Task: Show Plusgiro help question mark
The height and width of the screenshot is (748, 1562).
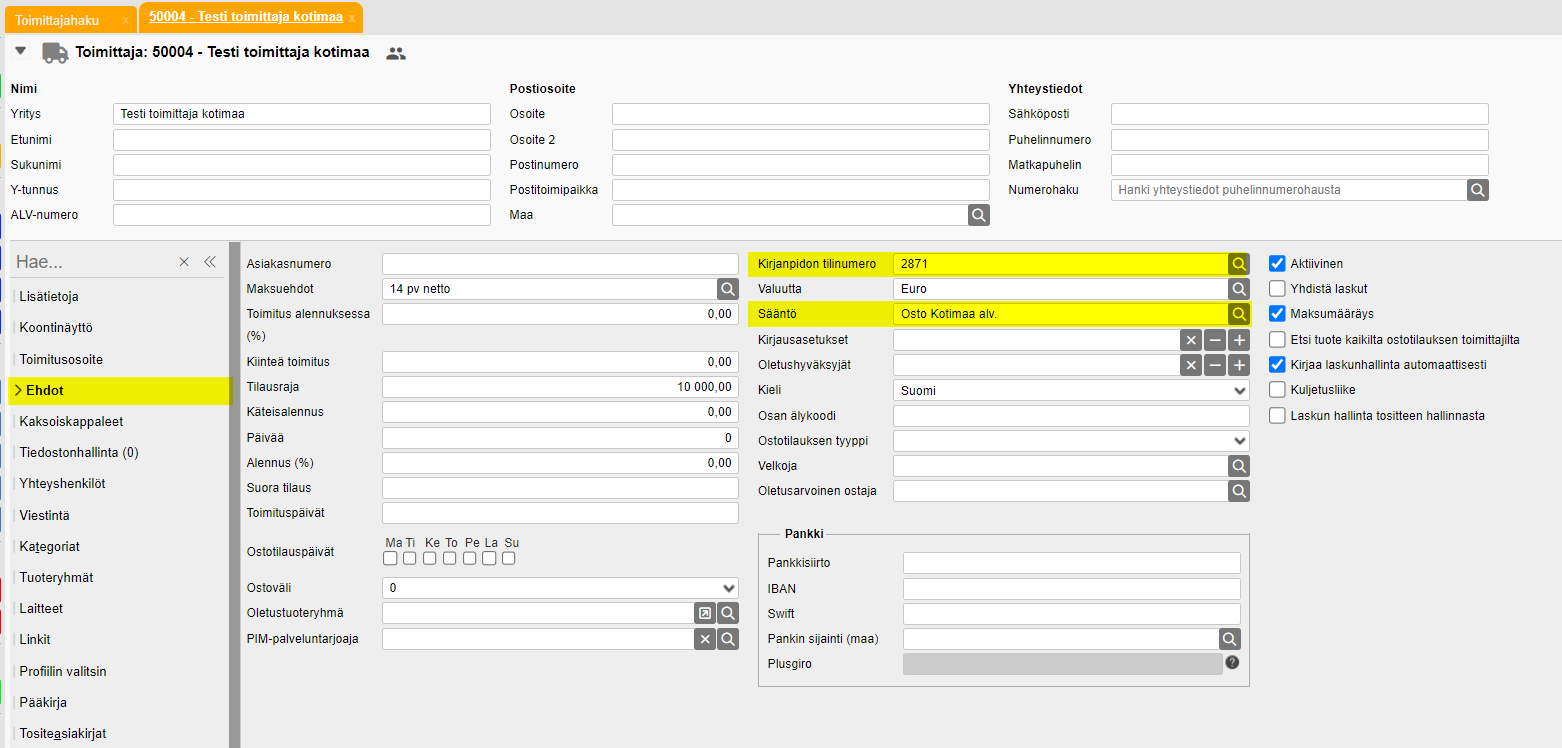Action: point(1232,662)
